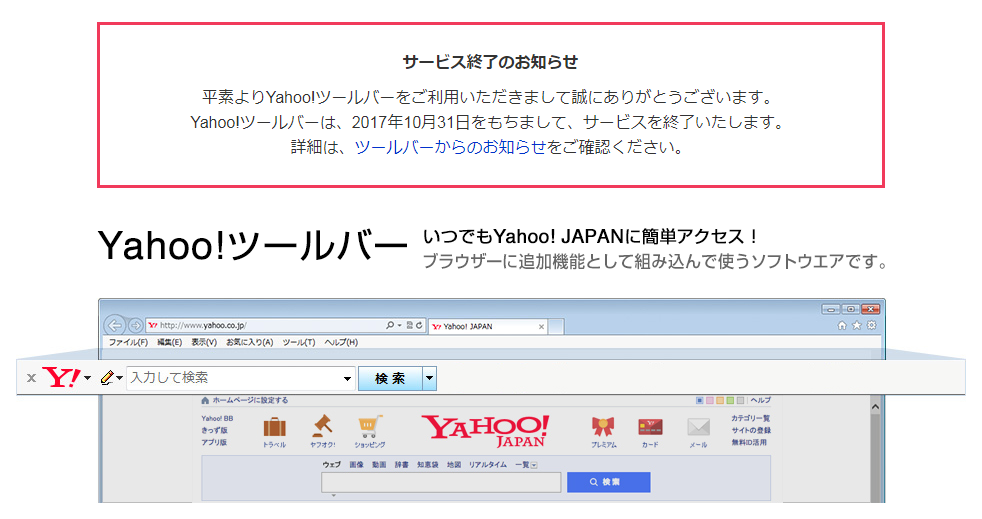Expand the pencil icon dropdown arrow
Viewport: 982px width, 519px height.
pyautogui.click(x=119, y=378)
